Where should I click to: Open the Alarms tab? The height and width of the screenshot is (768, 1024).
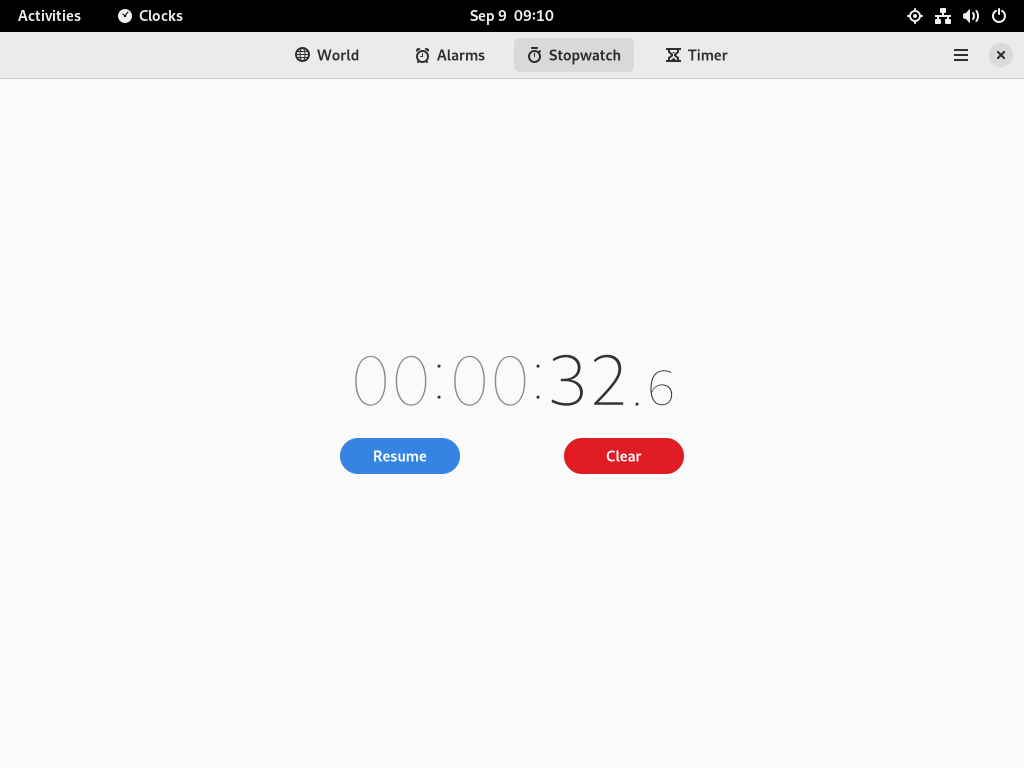coord(449,55)
